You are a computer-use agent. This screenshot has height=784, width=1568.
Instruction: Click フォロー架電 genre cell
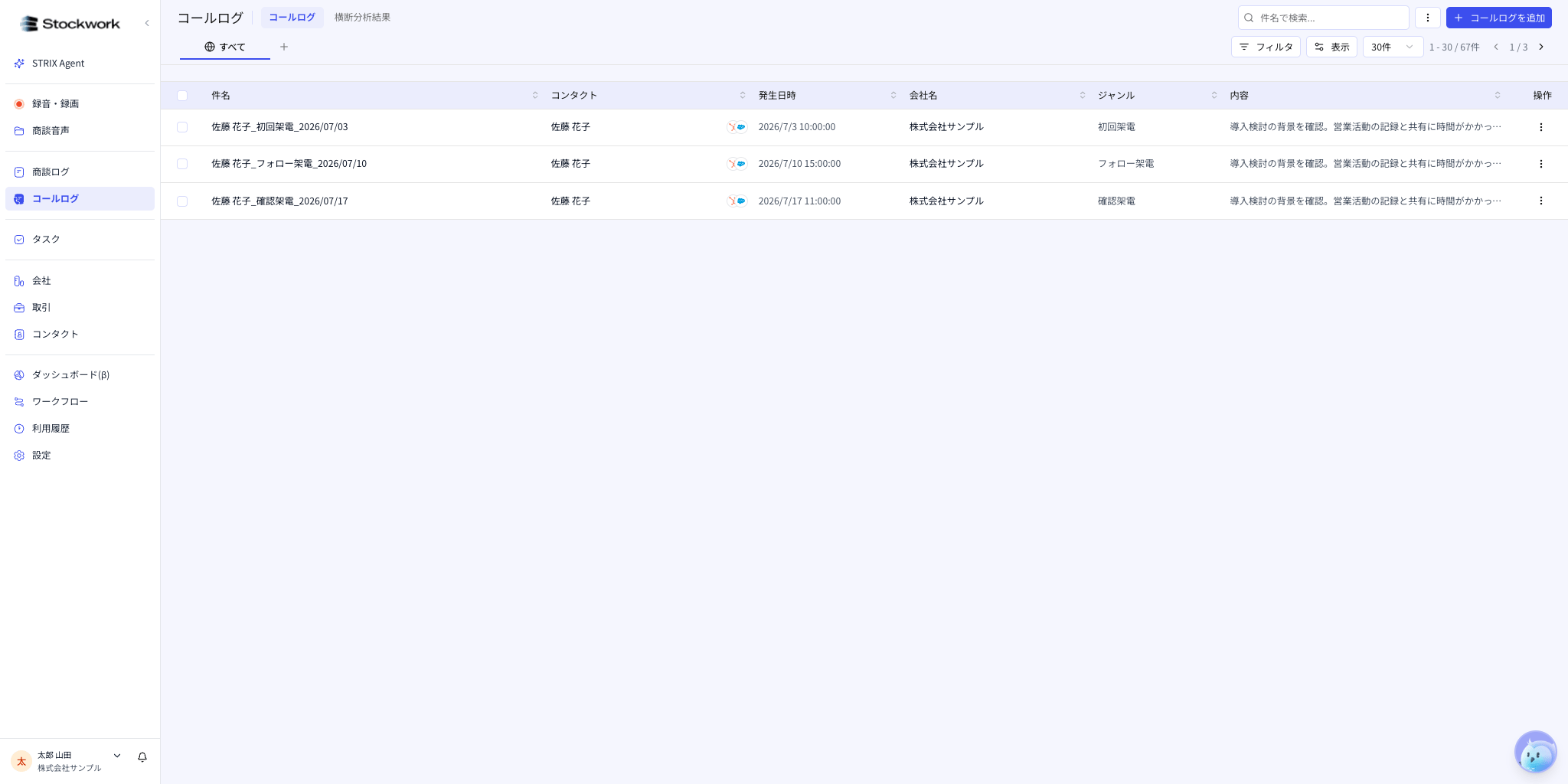click(1125, 164)
